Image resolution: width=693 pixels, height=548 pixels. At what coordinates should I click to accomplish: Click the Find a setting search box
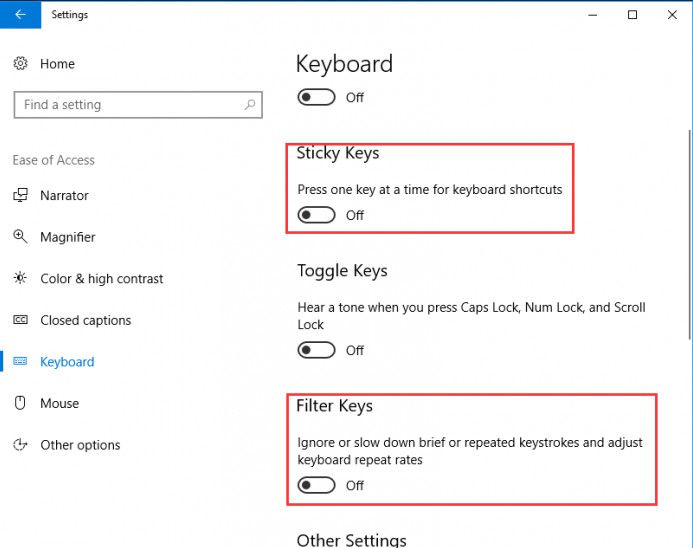[x=138, y=105]
